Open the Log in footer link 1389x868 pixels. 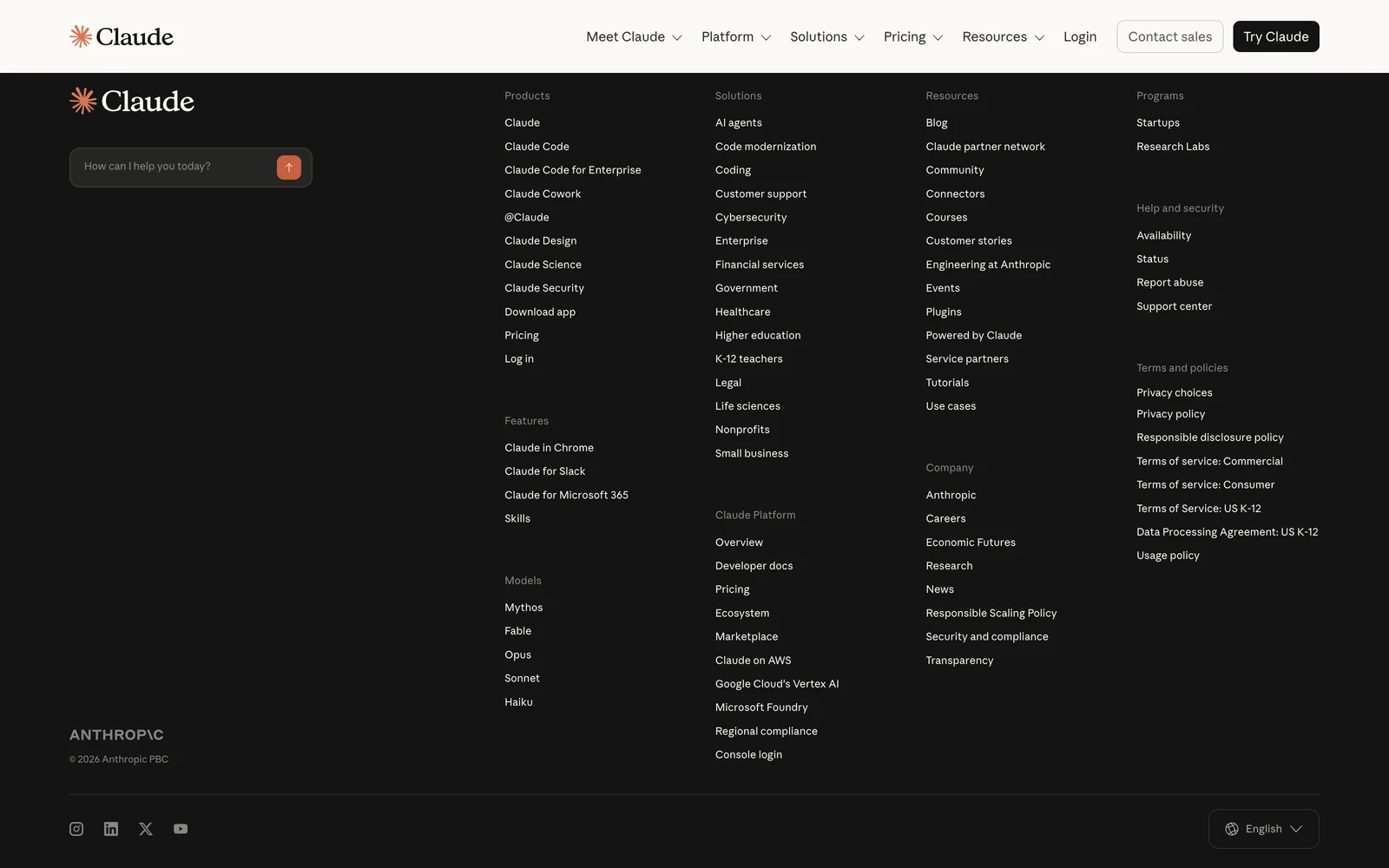pos(519,359)
